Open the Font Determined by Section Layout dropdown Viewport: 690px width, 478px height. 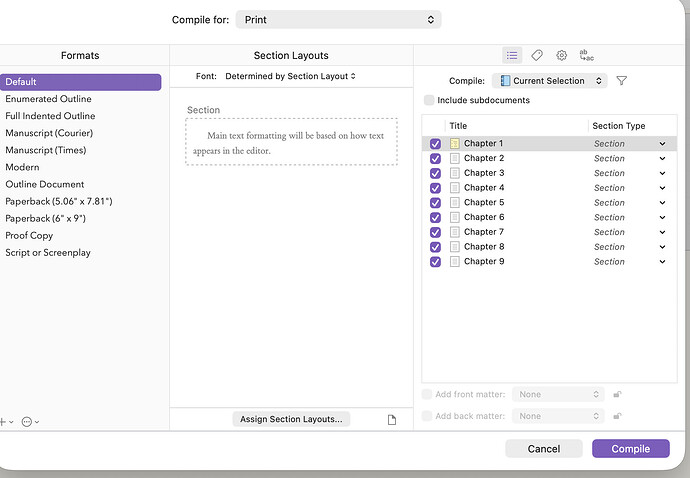pyautogui.click(x=290, y=76)
